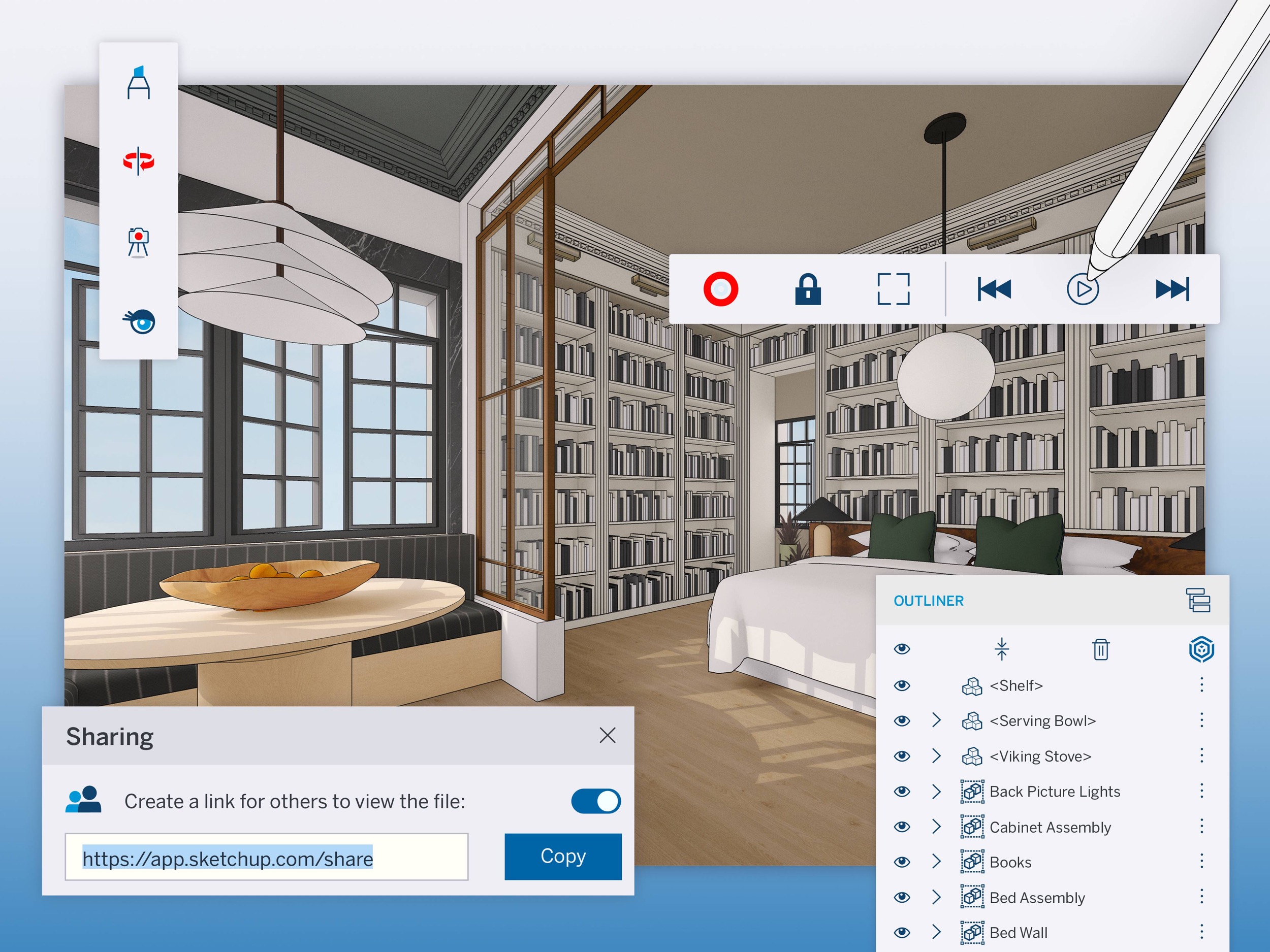Expand the <Serving Bowl> component

click(936, 720)
